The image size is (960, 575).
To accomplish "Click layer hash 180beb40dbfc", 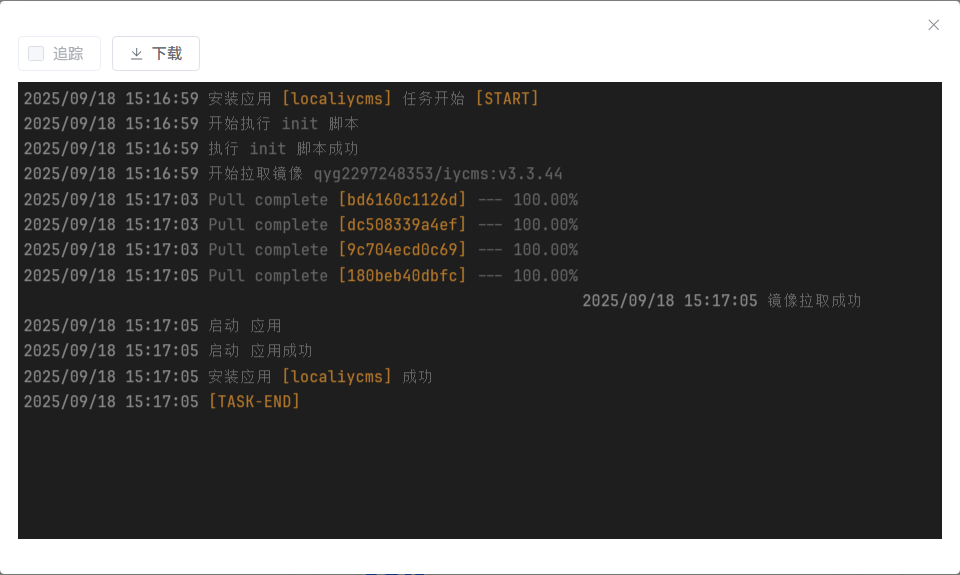I will click(x=402, y=276).
